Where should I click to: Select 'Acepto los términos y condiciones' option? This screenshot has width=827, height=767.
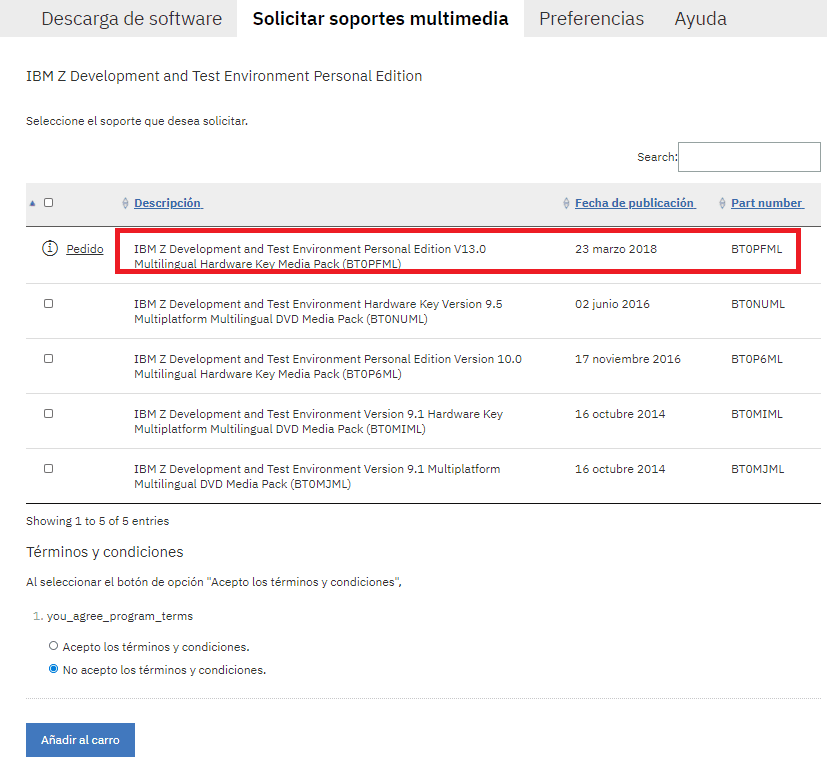point(54,646)
